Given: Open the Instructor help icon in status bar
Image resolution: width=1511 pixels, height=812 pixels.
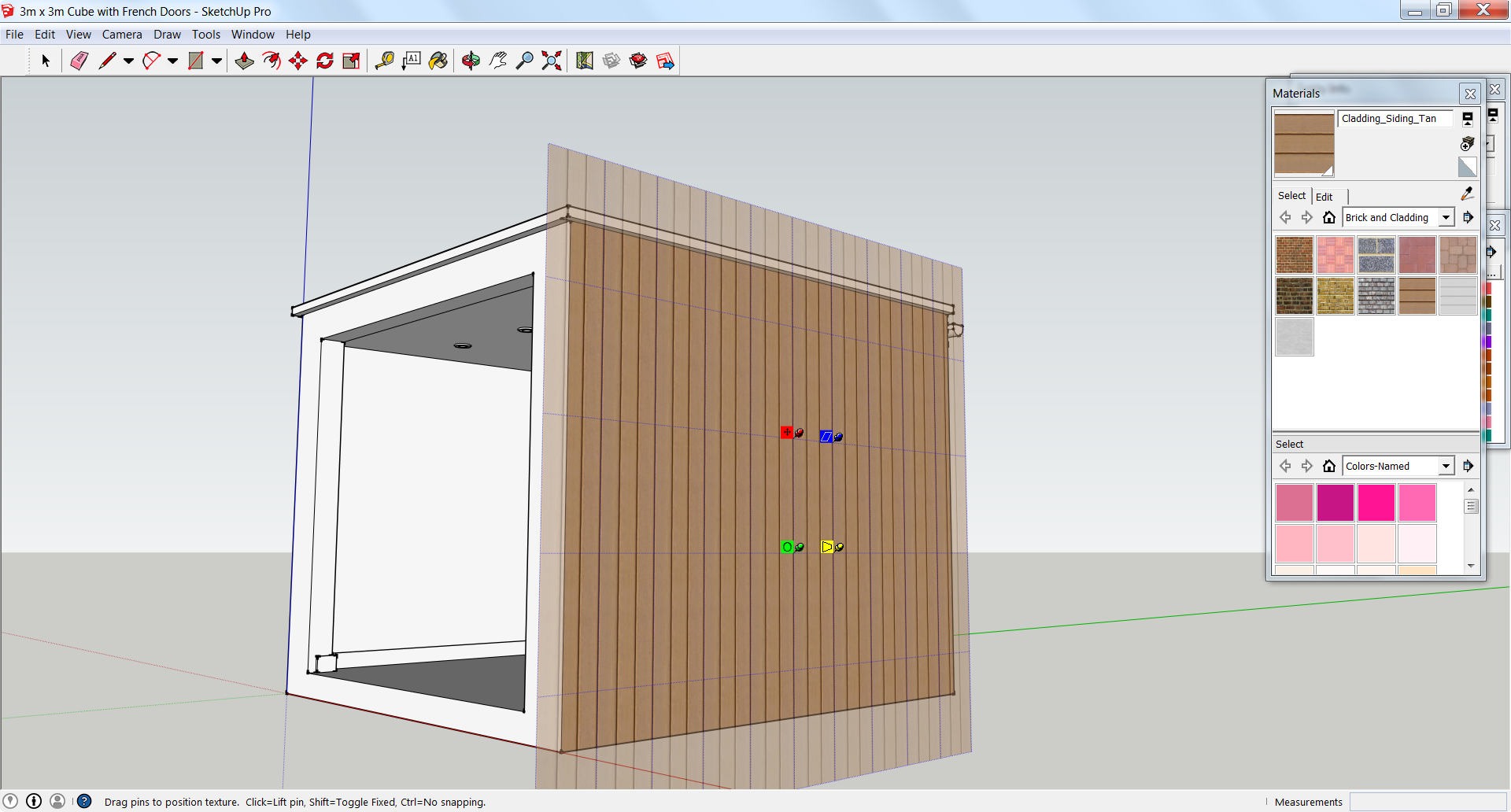Looking at the screenshot, I should point(84,801).
